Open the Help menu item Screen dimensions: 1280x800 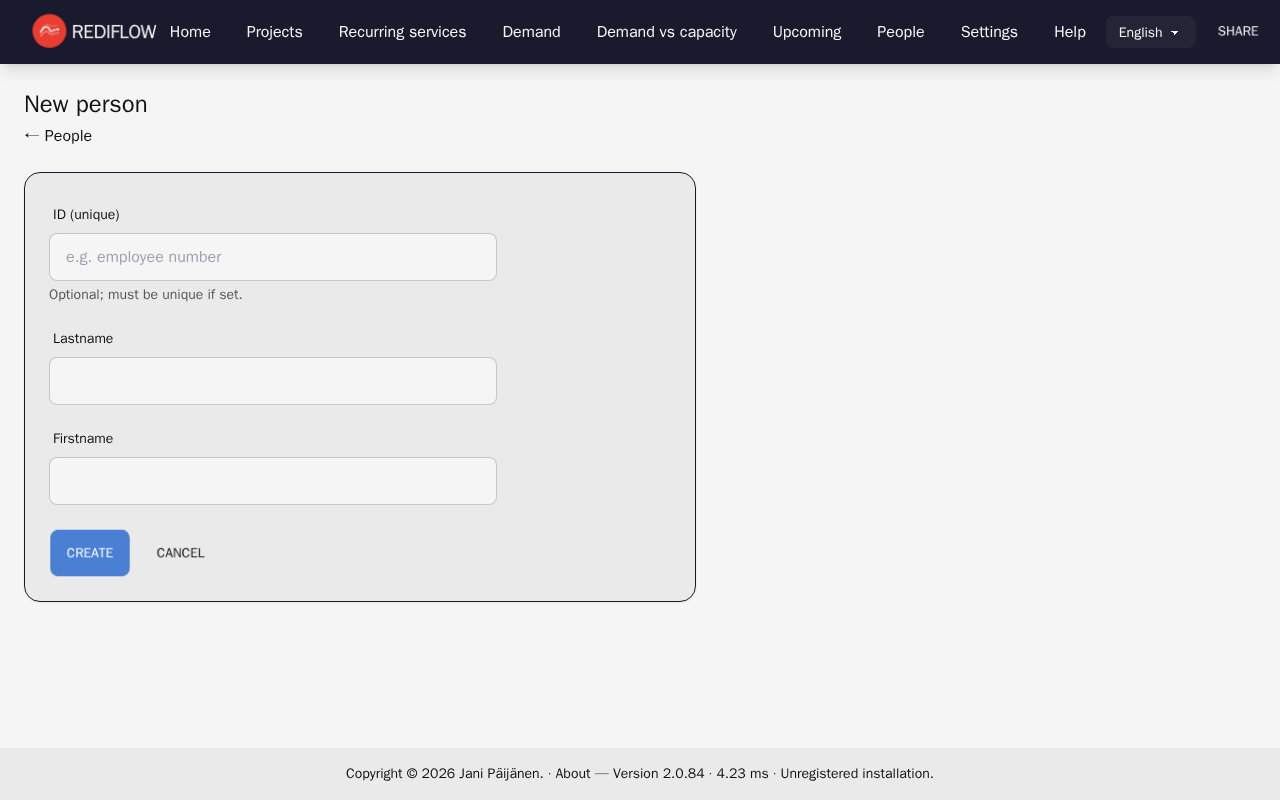[1069, 32]
